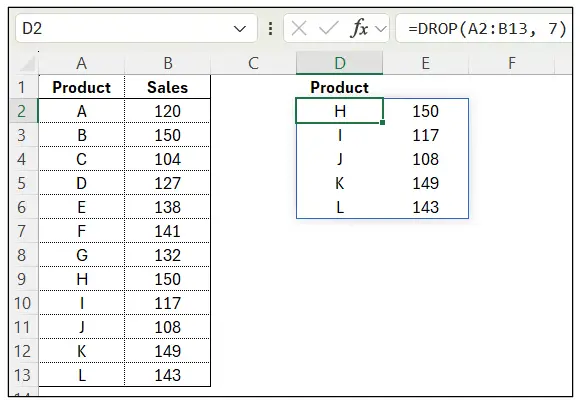This screenshot has height=401, width=580.
Task: Expand the function dropdown beside fx
Action: pyautogui.click(x=381, y=28)
